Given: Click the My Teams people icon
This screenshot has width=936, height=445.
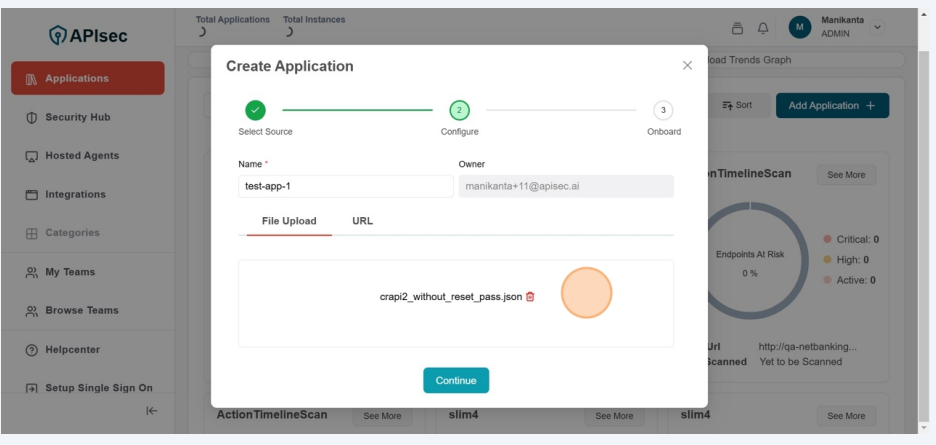Looking at the screenshot, I should pyautogui.click(x=31, y=272).
